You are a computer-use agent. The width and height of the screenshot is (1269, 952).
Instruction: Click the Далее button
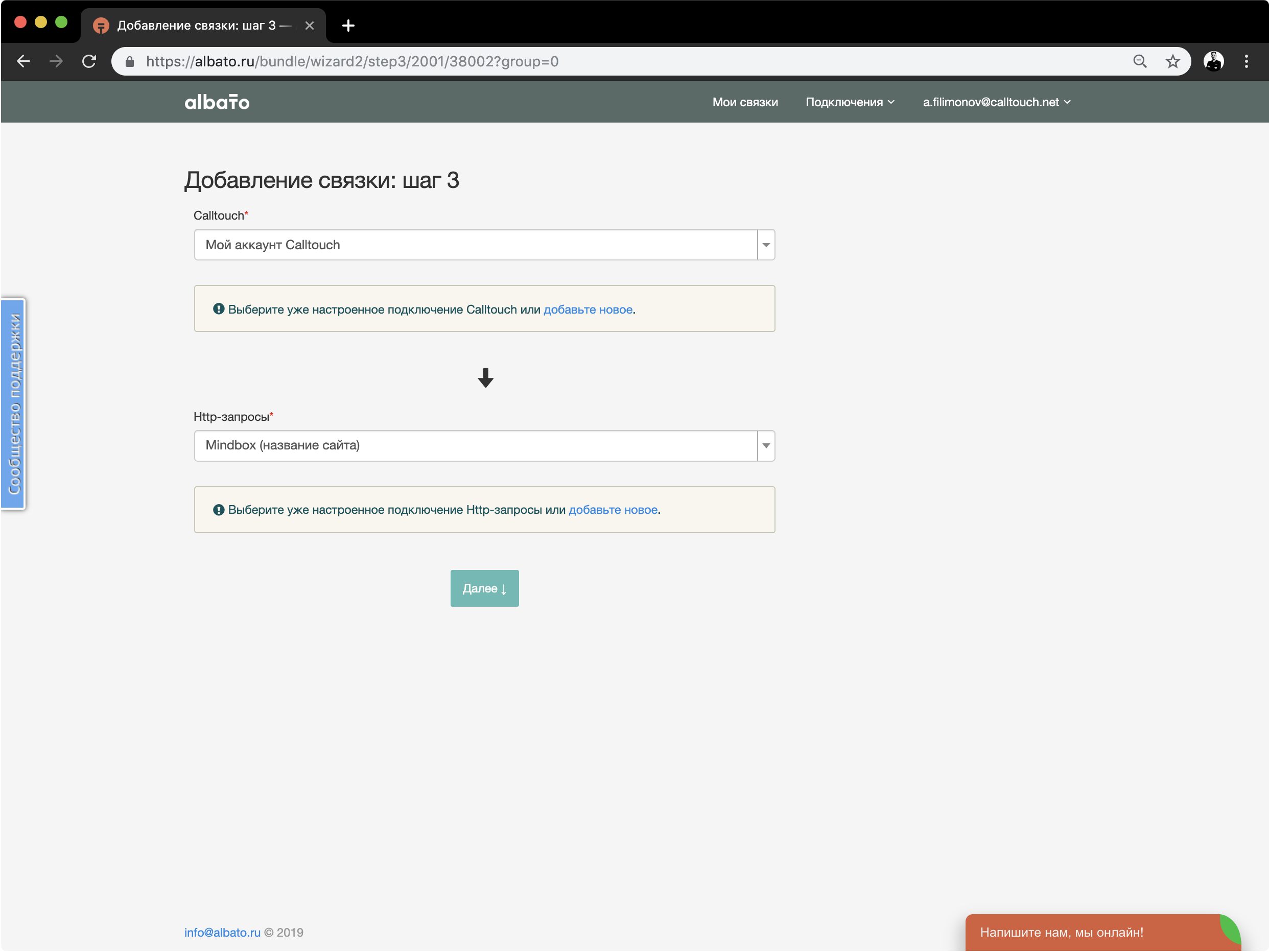pyautogui.click(x=484, y=588)
